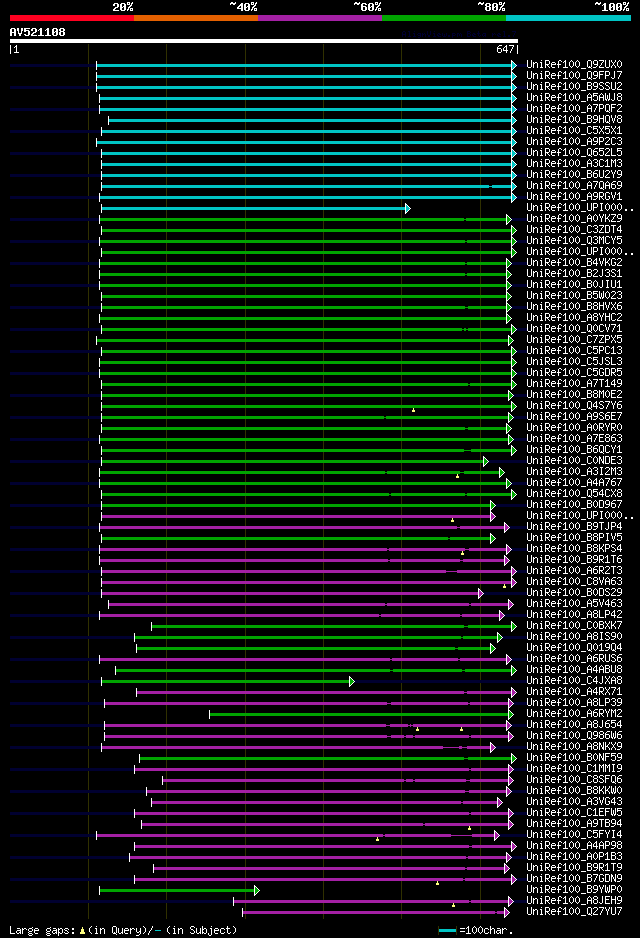640x938 pixels.
Task: Click the UniRef100_C3ZDT4 label
Action: coord(574,230)
